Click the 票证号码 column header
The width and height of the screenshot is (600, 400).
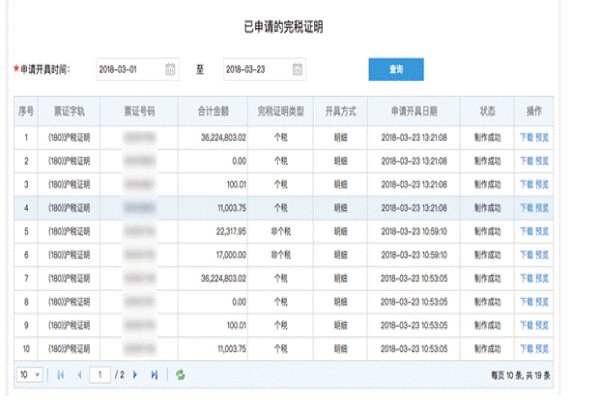139,111
